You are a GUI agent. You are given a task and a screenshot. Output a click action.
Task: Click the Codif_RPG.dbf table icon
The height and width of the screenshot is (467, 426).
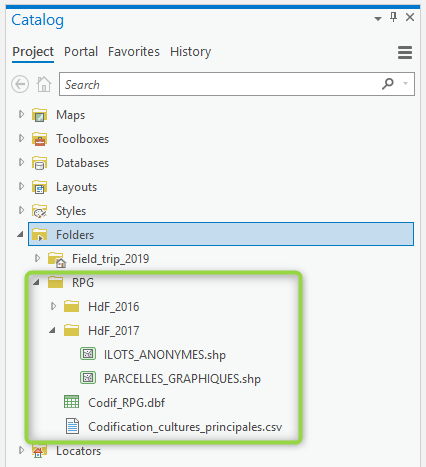coord(71,402)
